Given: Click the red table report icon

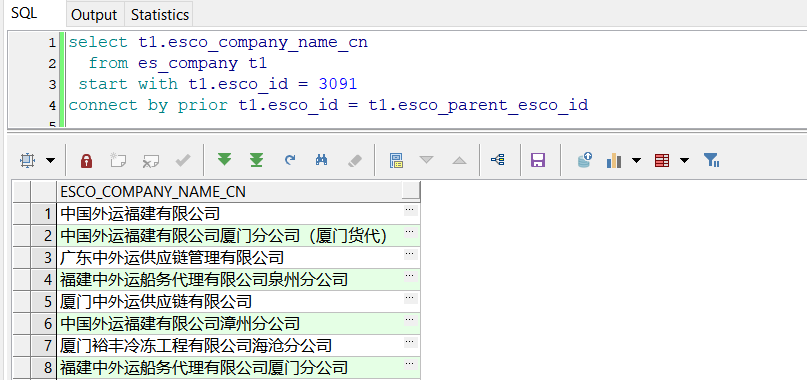Looking at the screenshot, I should [662, 161].
